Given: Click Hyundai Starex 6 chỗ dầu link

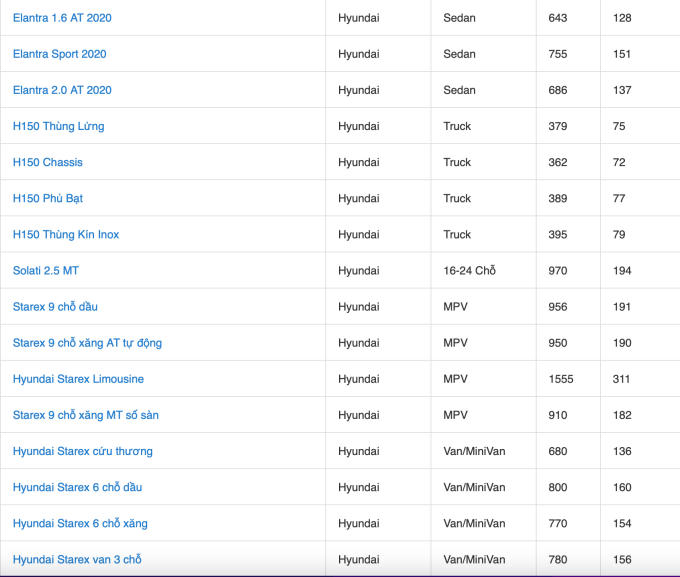Looking at the screenshot, I should pyautogui.click(x=77, y=487).
